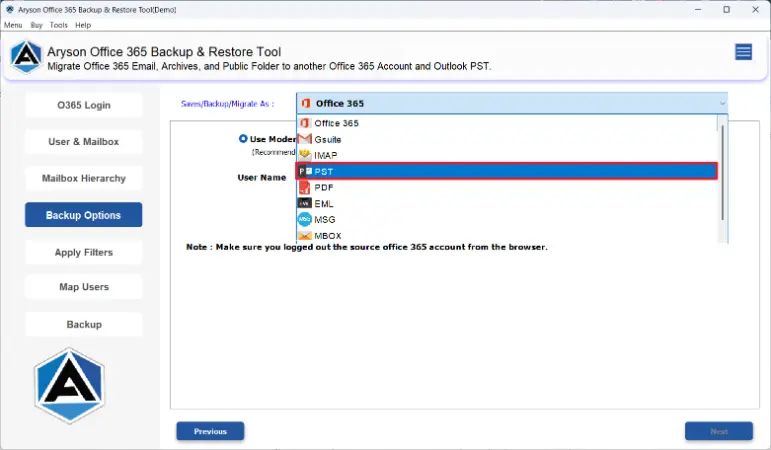Click the large Aryson logo in sidebar
The height and width of the screenshot is (450, 771).
[69, 386]
